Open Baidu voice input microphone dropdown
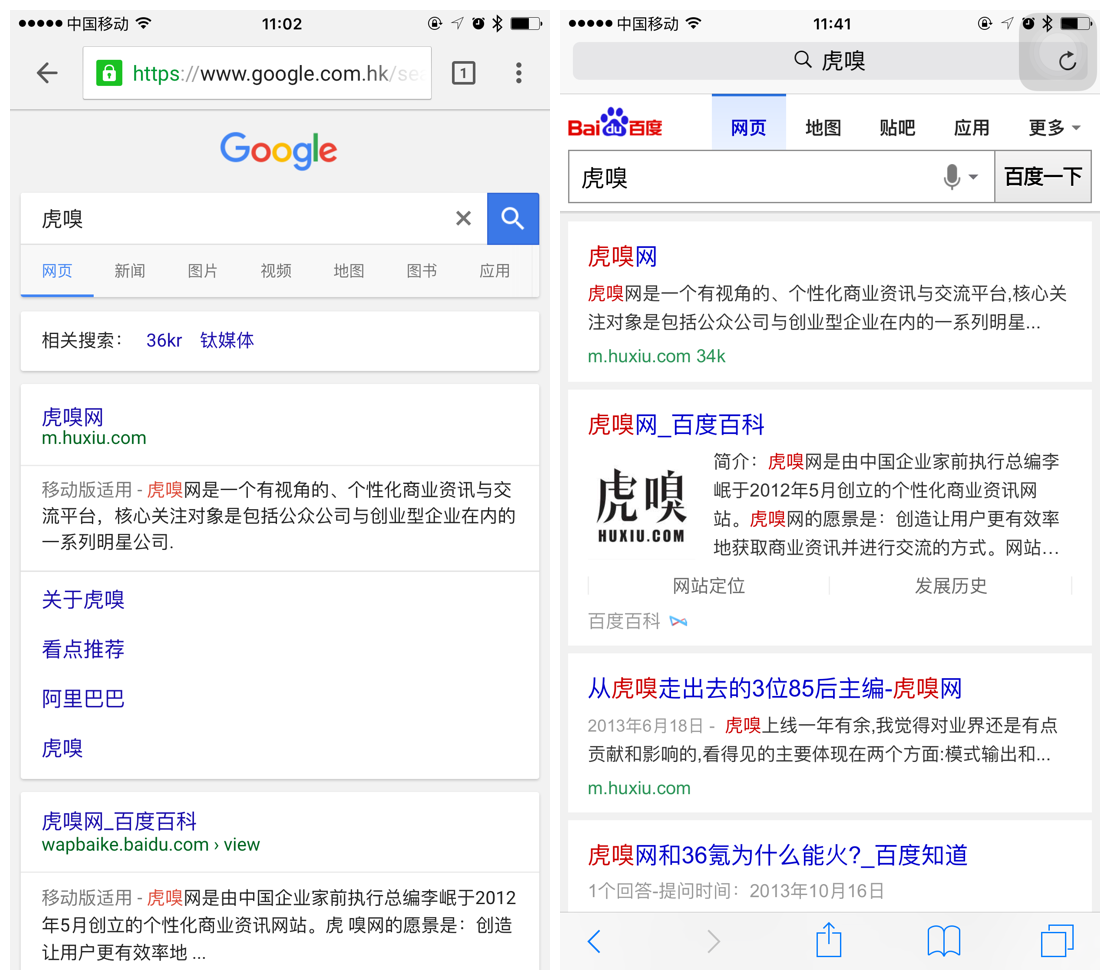The width and height of the screenshot is (1110, 980). pos(960,177)
